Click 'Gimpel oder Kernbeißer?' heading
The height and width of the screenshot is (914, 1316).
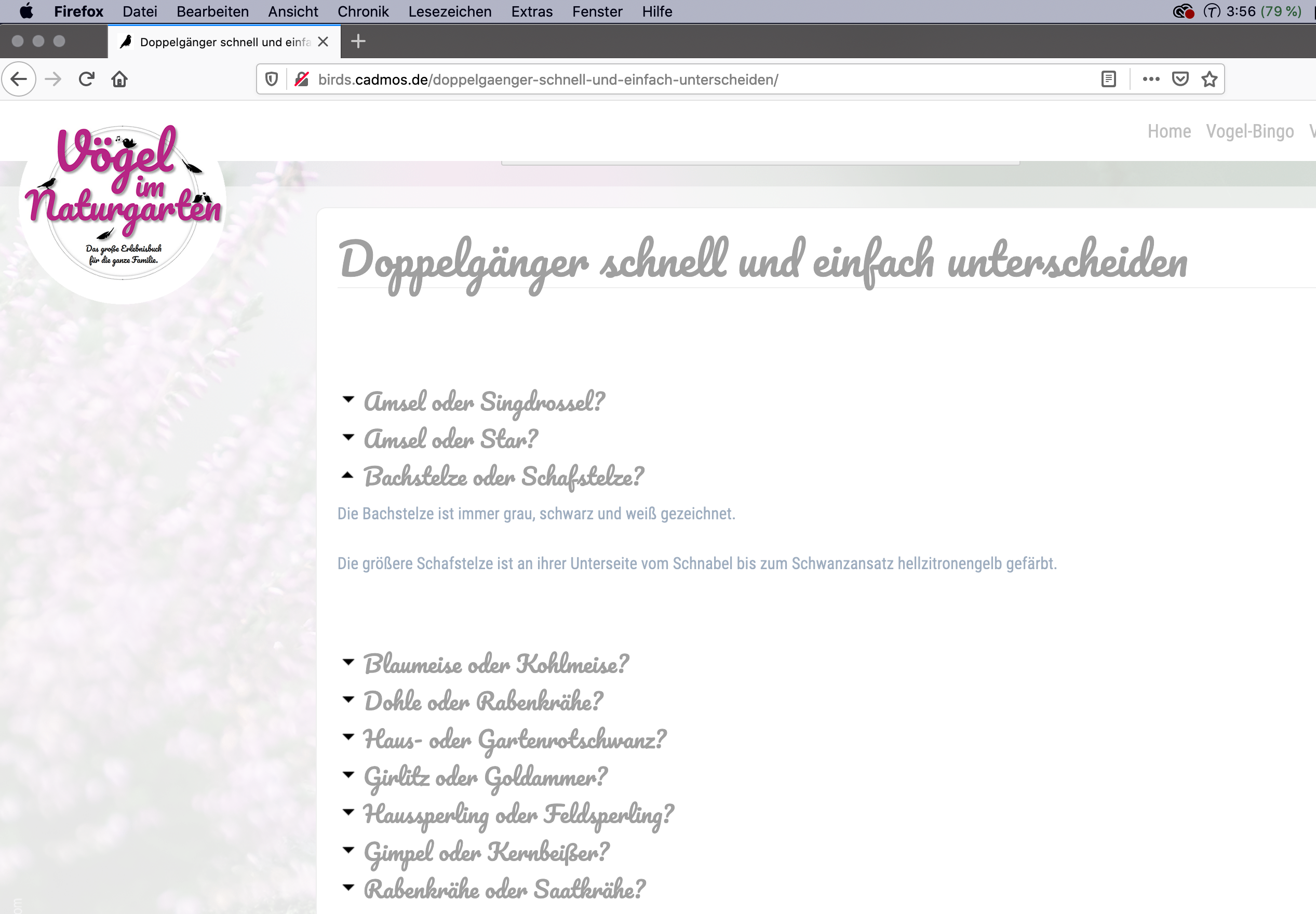[487, 853]
